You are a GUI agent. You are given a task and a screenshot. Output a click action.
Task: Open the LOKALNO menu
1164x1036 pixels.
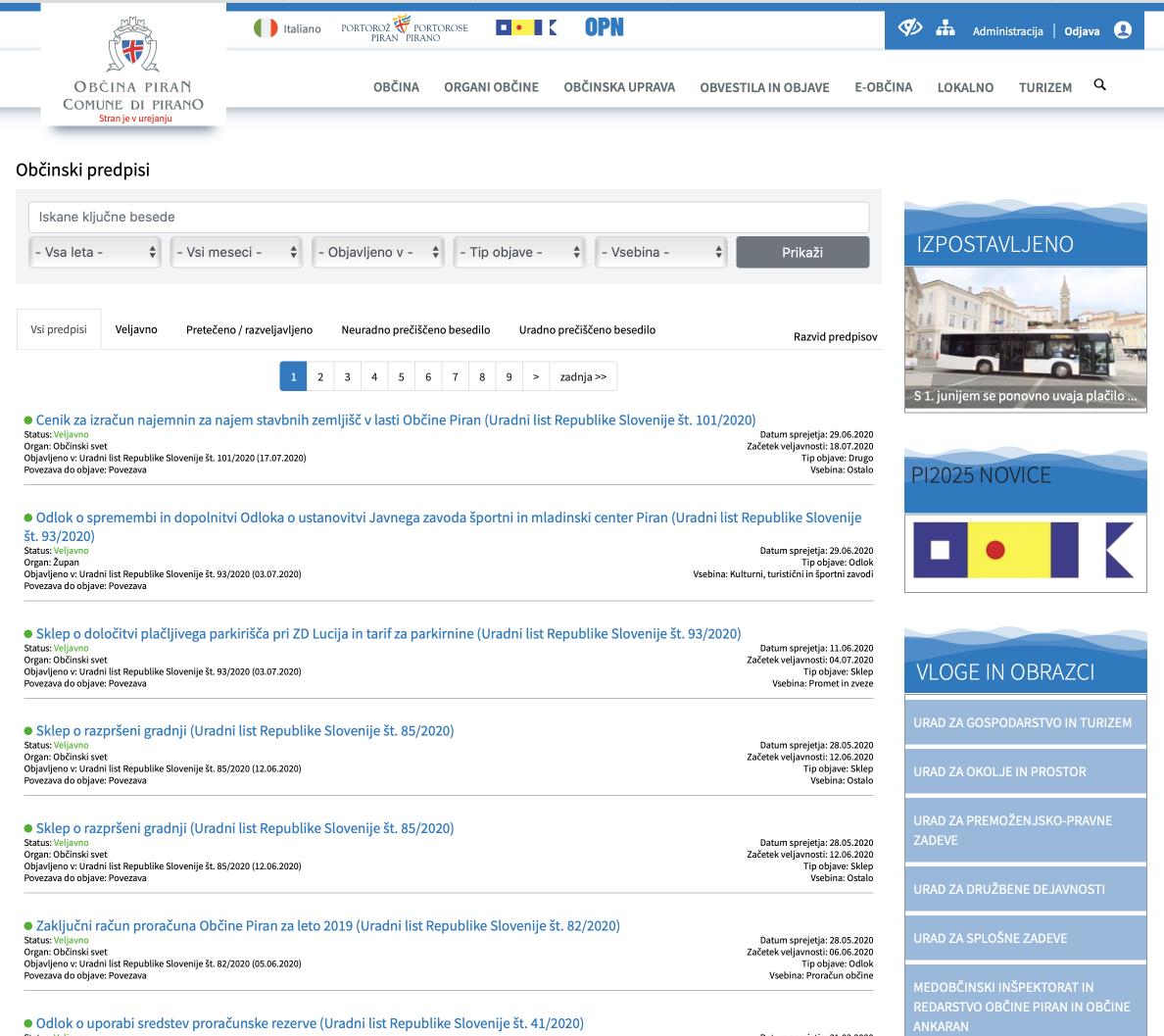coord(965,87)
